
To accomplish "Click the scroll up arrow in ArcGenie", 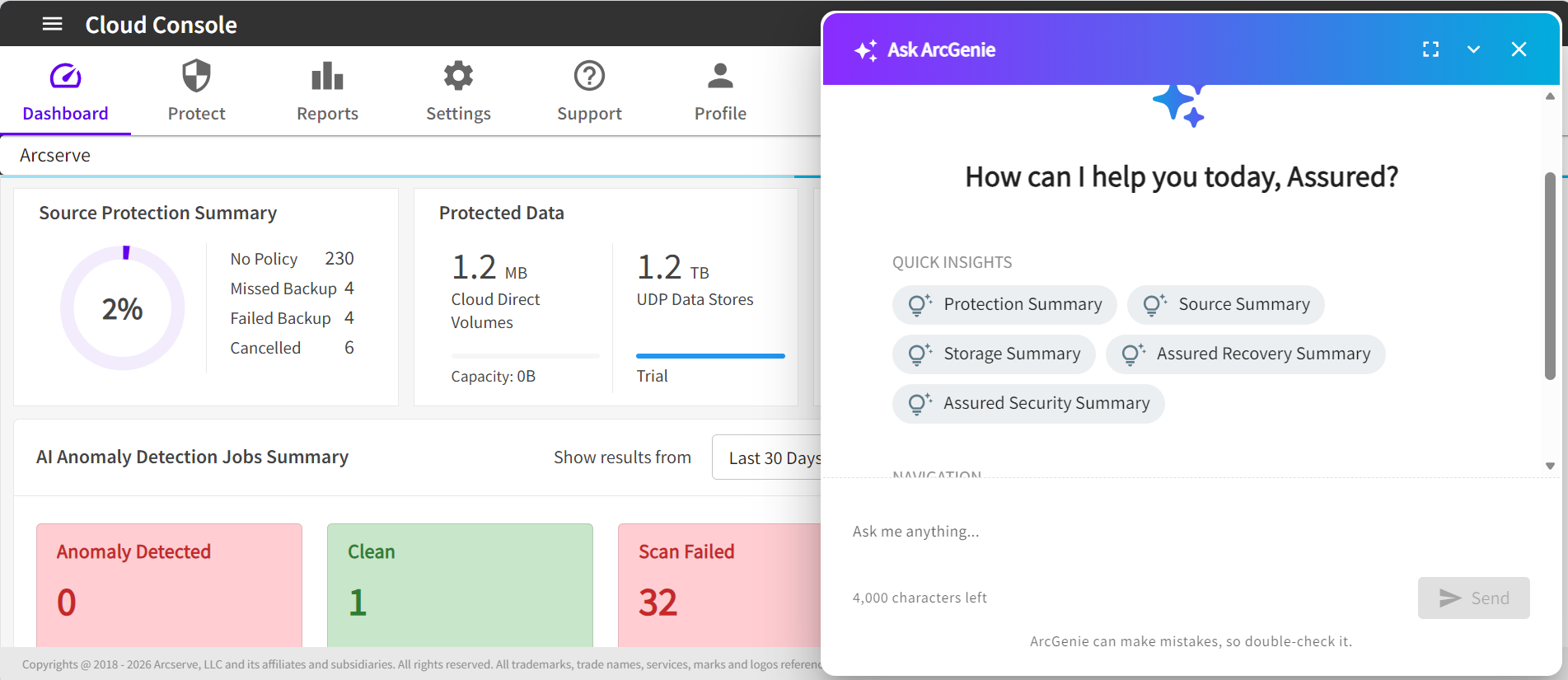I will coord(1550,96).
